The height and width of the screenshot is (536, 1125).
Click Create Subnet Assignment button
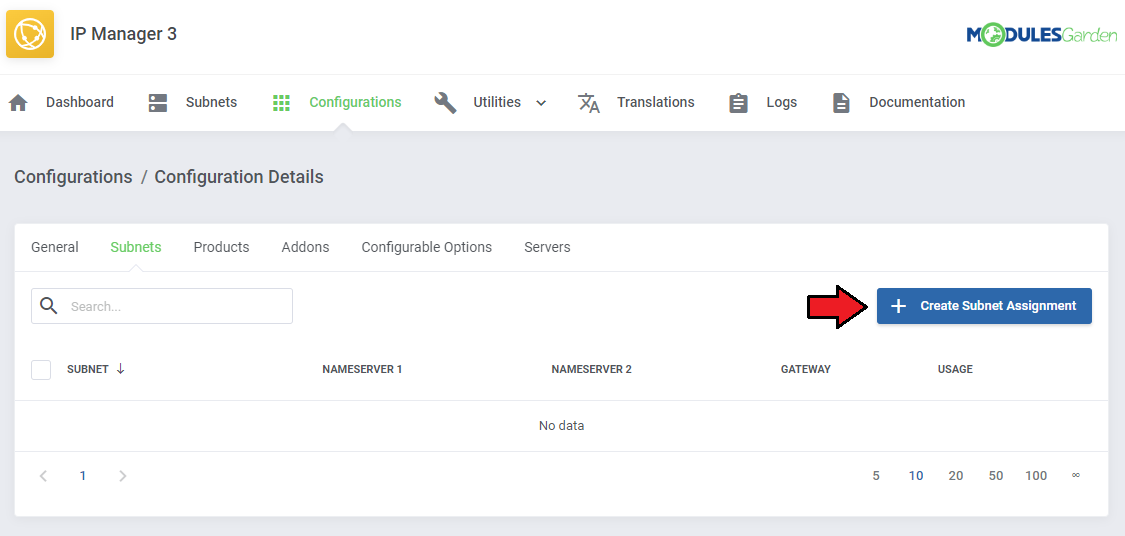pos(984,306)
